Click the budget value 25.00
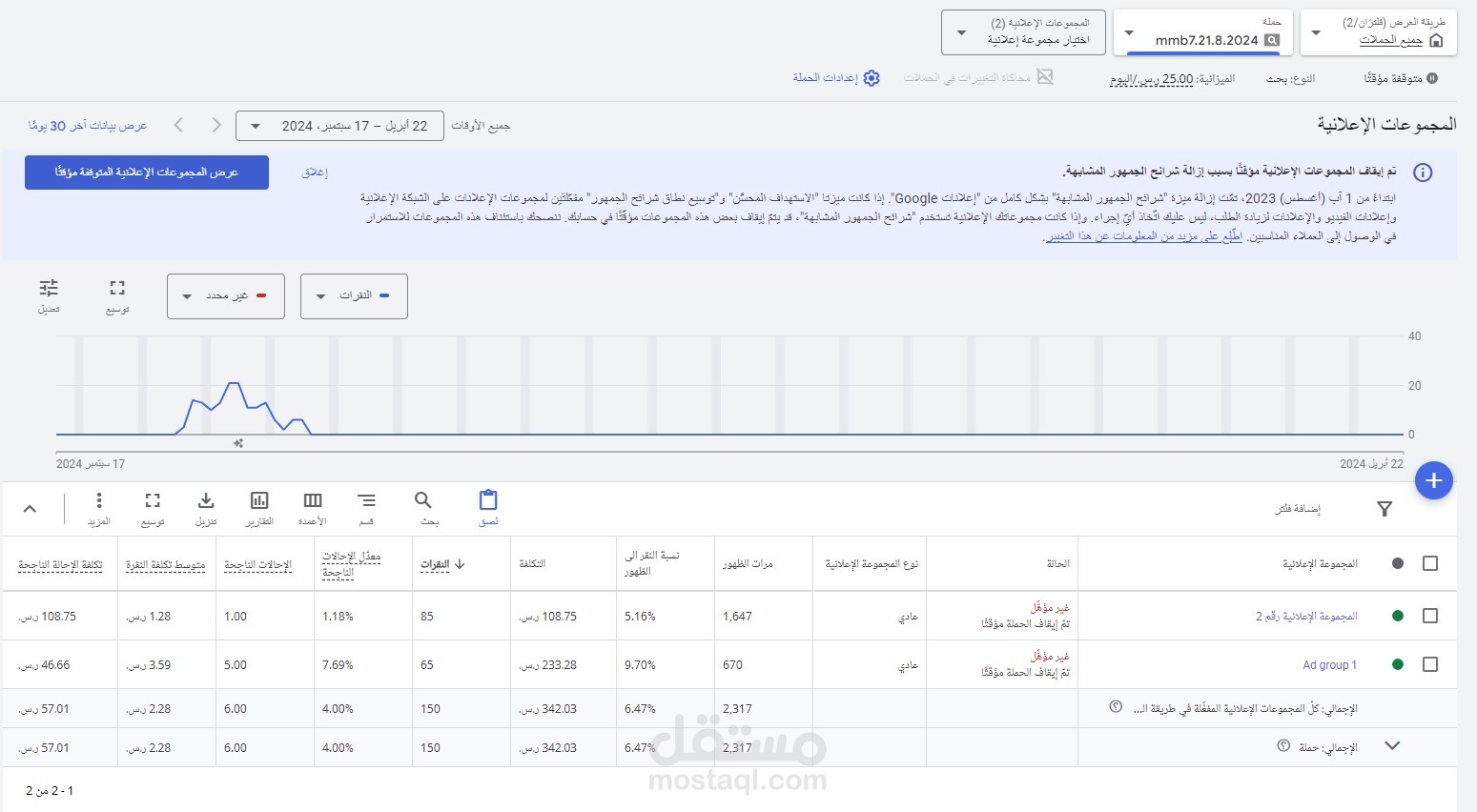Screen dimensions: 1477x812 point(1178,79)
